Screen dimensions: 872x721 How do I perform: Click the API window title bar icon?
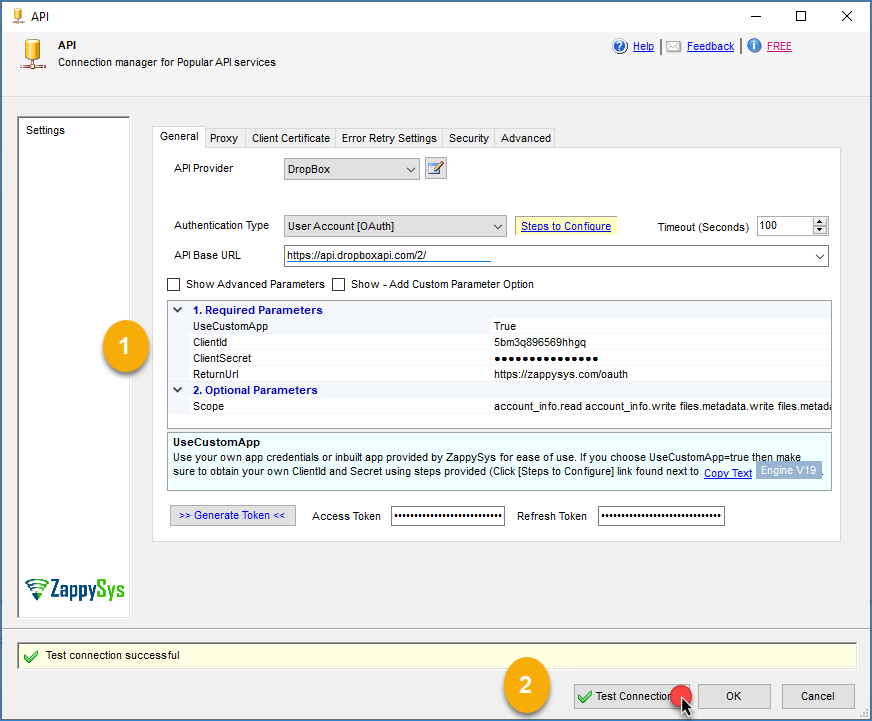(x=18, y=16)
